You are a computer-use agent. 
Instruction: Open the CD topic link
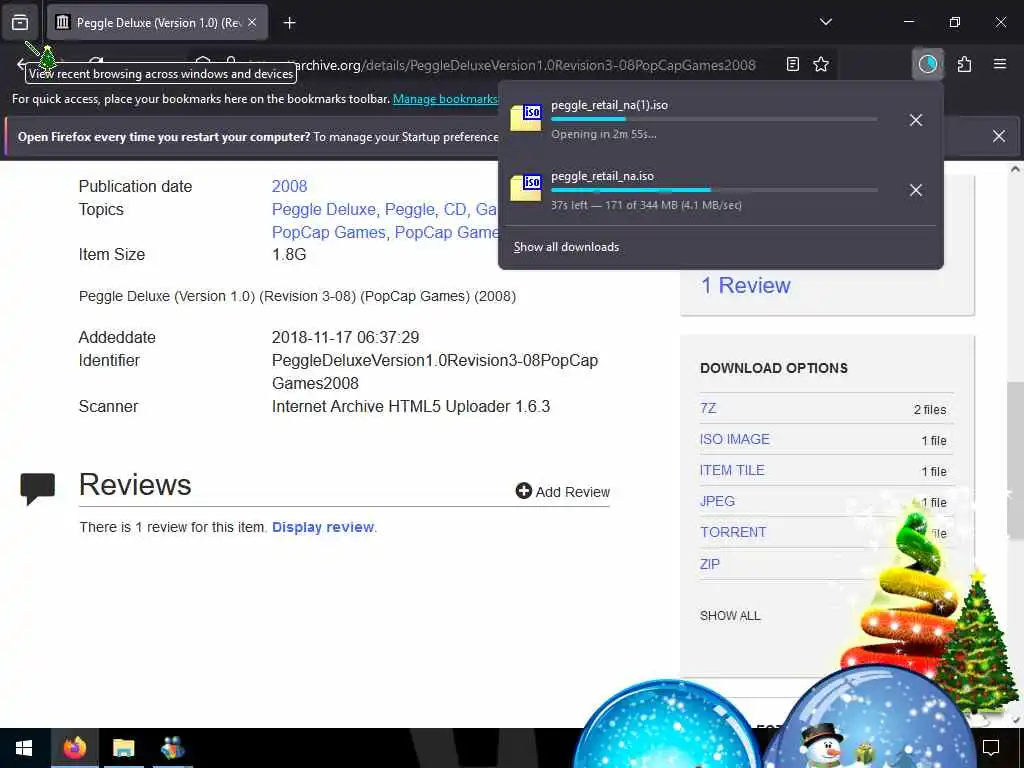(455, 209)
